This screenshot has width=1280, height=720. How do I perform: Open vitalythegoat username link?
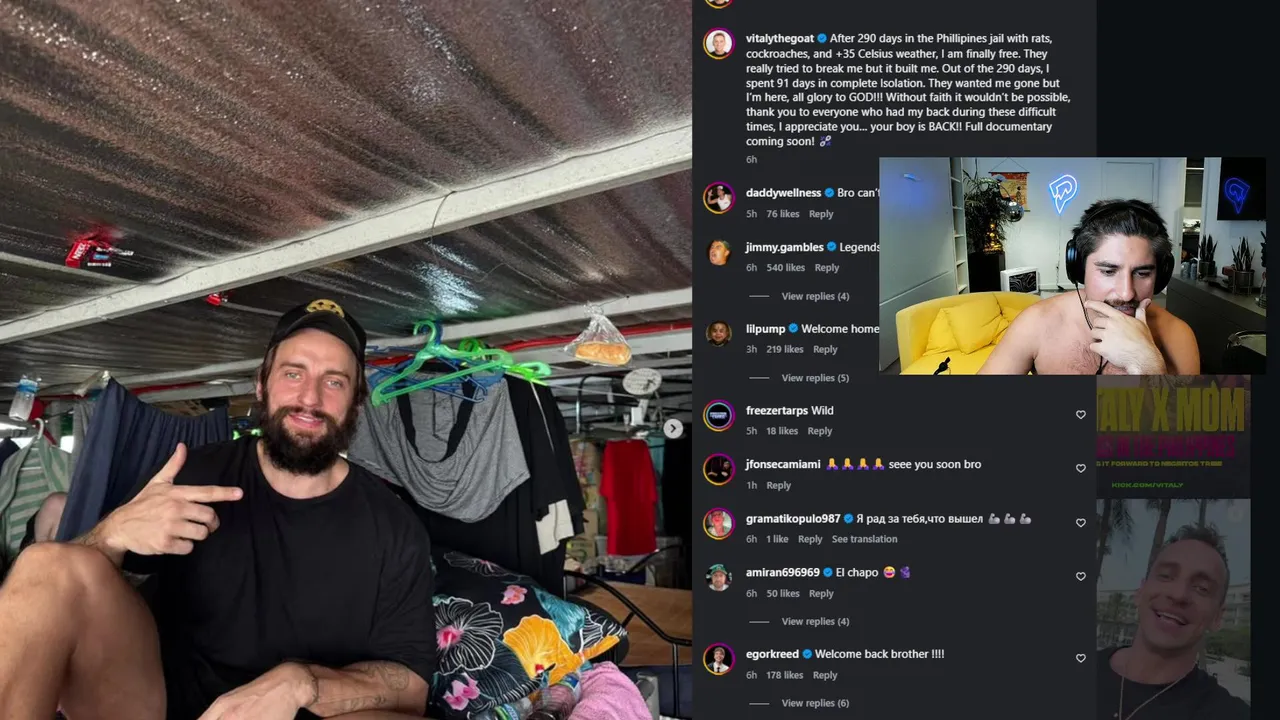point(780,39)
